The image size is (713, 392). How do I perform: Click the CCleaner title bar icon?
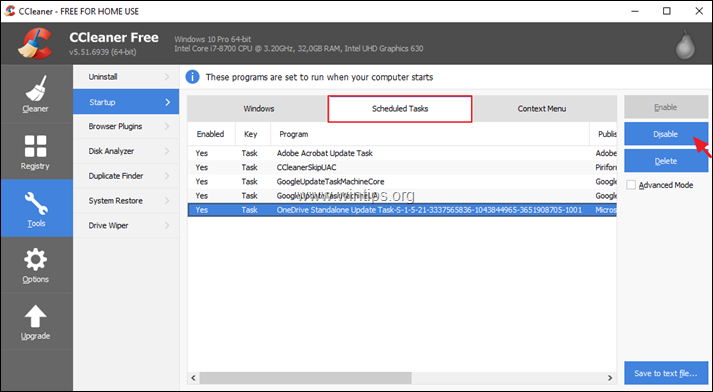[10, 11]
